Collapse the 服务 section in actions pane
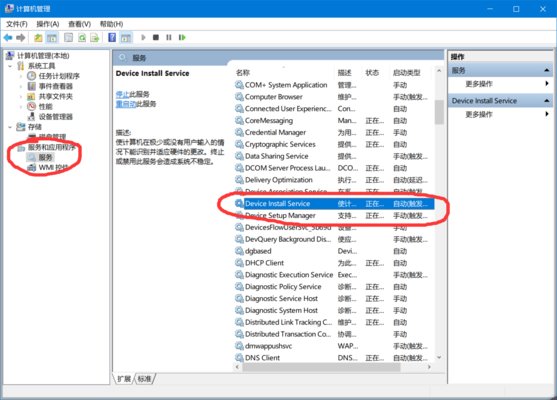 coord(546,71)
